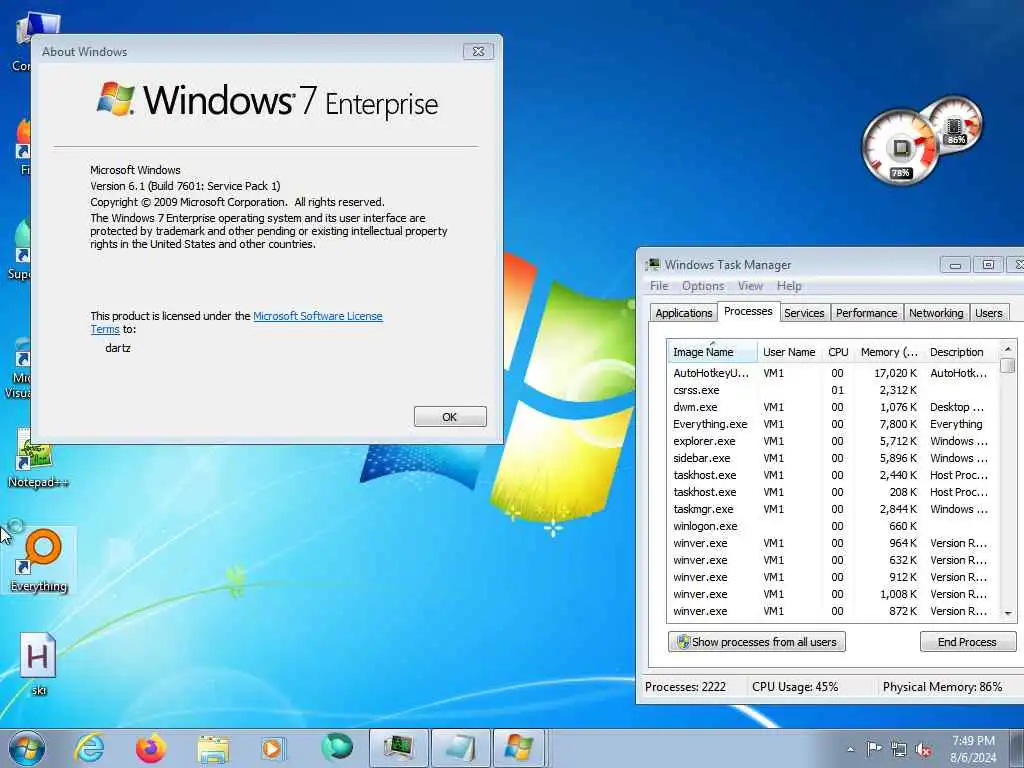This screenshot has height=768, width=1024.
Task: Select the H file desktop icon
Action: [38, 664]
